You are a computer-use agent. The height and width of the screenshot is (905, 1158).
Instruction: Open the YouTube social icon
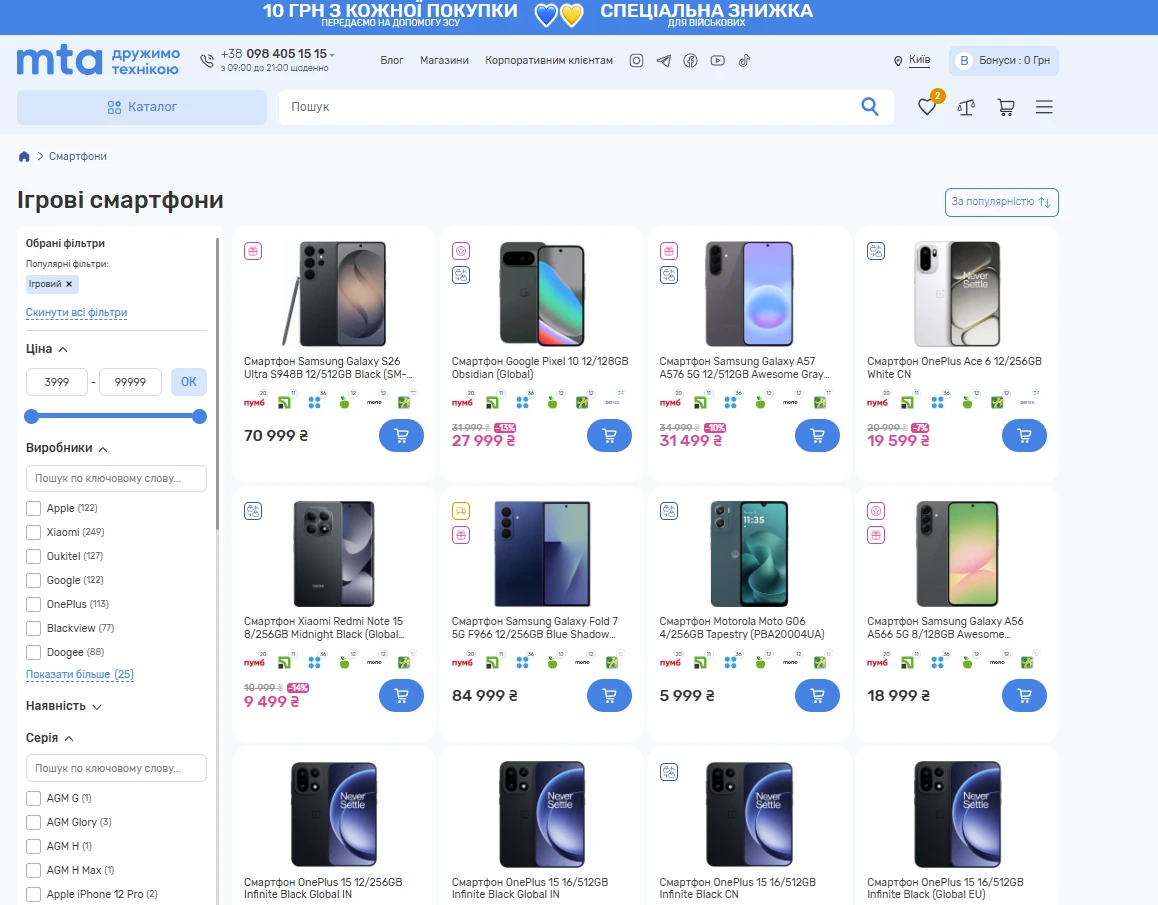[717, 61]
